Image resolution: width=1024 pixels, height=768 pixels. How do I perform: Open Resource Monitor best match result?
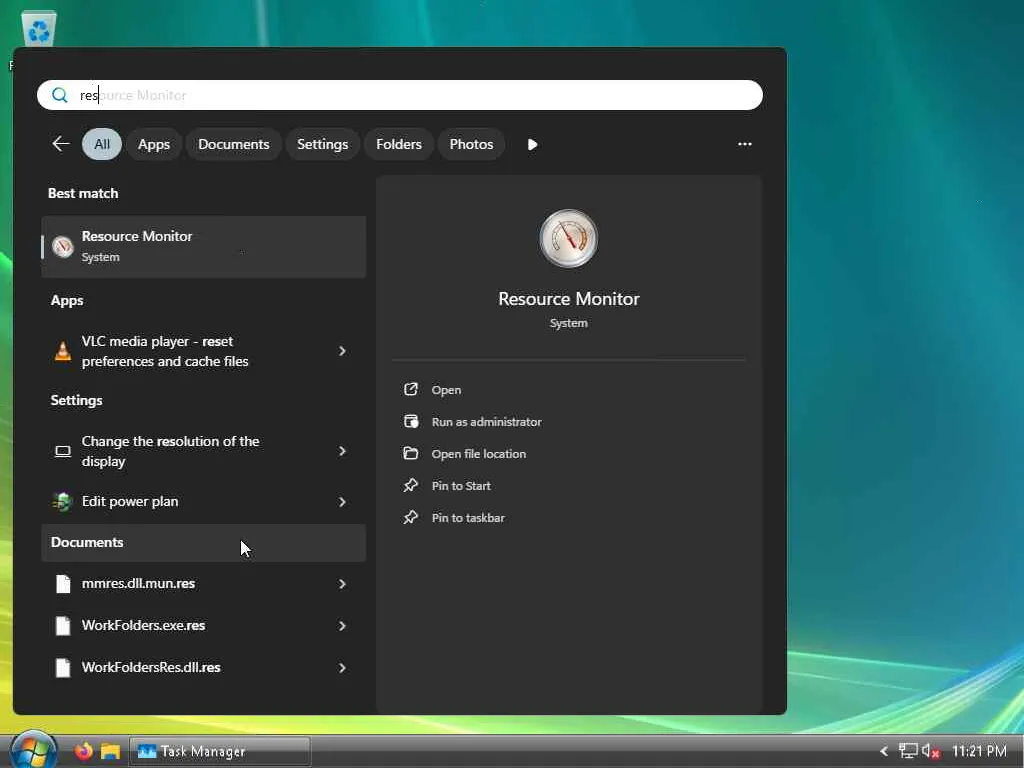[204, 247]
